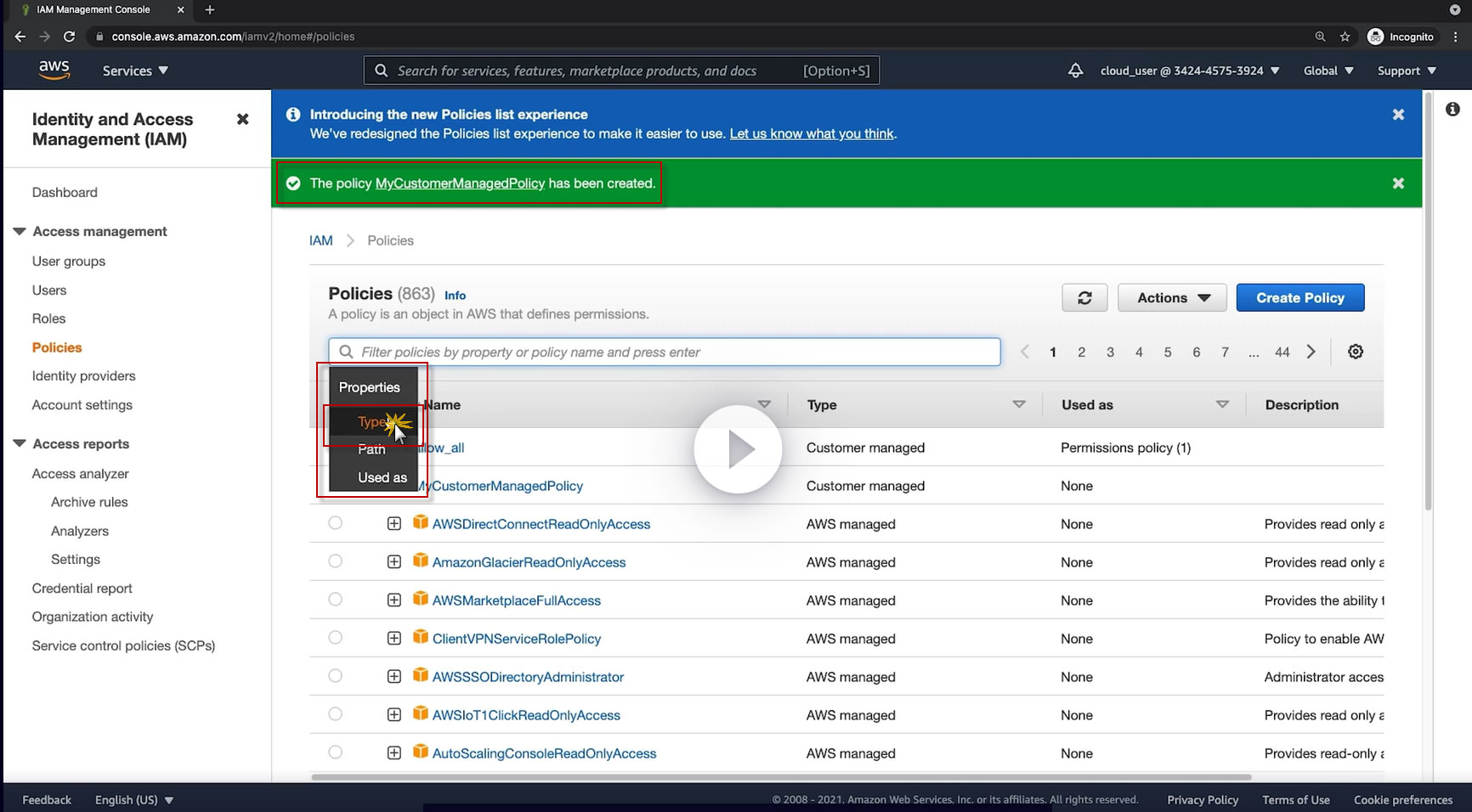
Task: Close the IAM navigation side panel
Action: (x=242, y=119)
